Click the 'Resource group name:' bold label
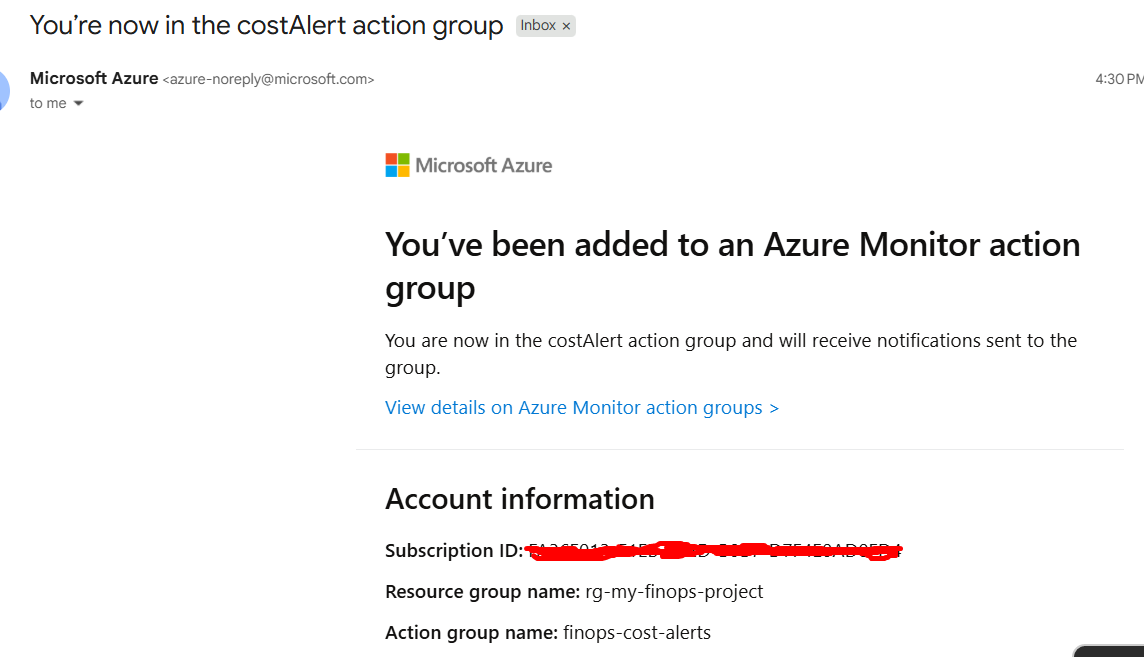Image resolution: width=1144 pixels, height=657 pixels. [x=482, y=592]
